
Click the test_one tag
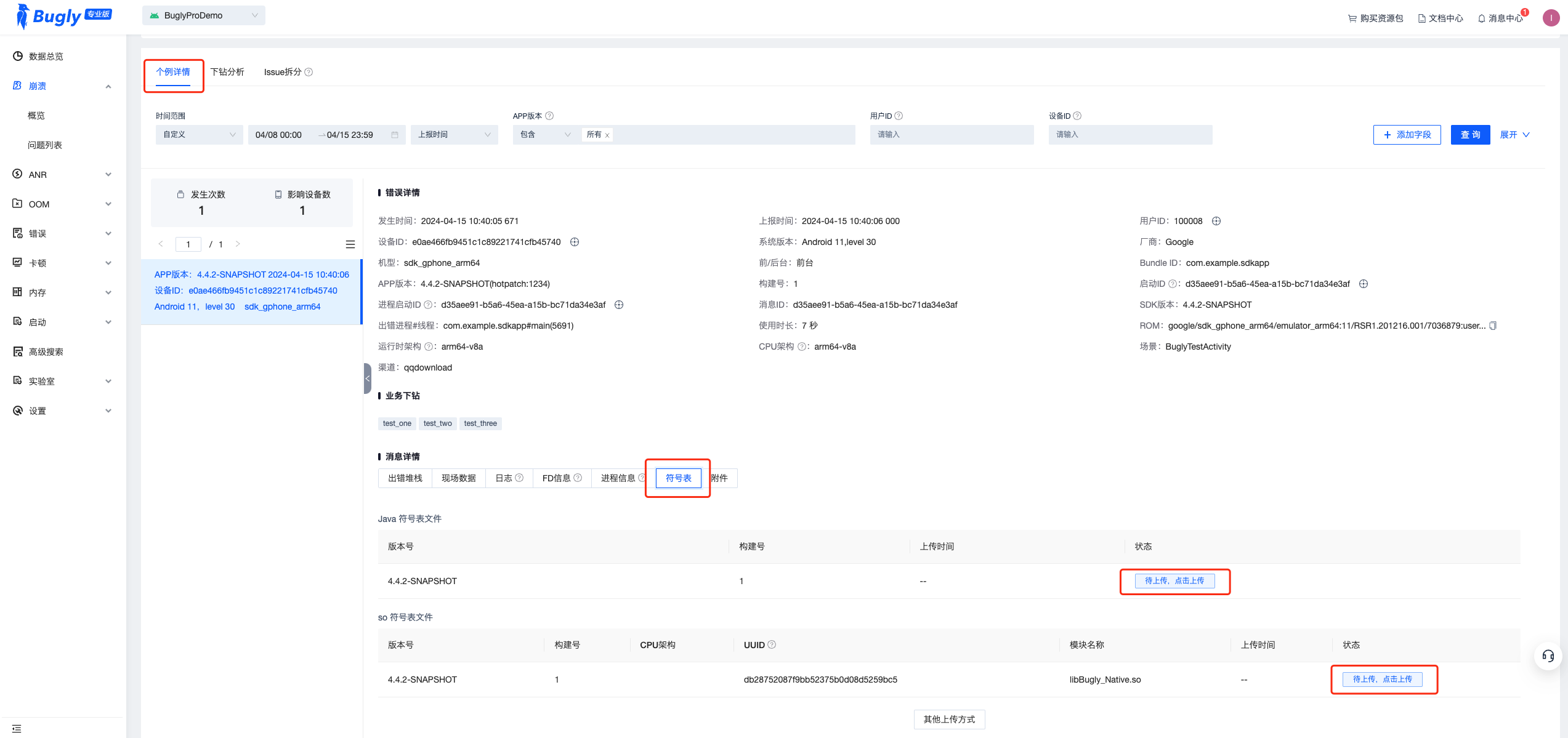(397, 423)
